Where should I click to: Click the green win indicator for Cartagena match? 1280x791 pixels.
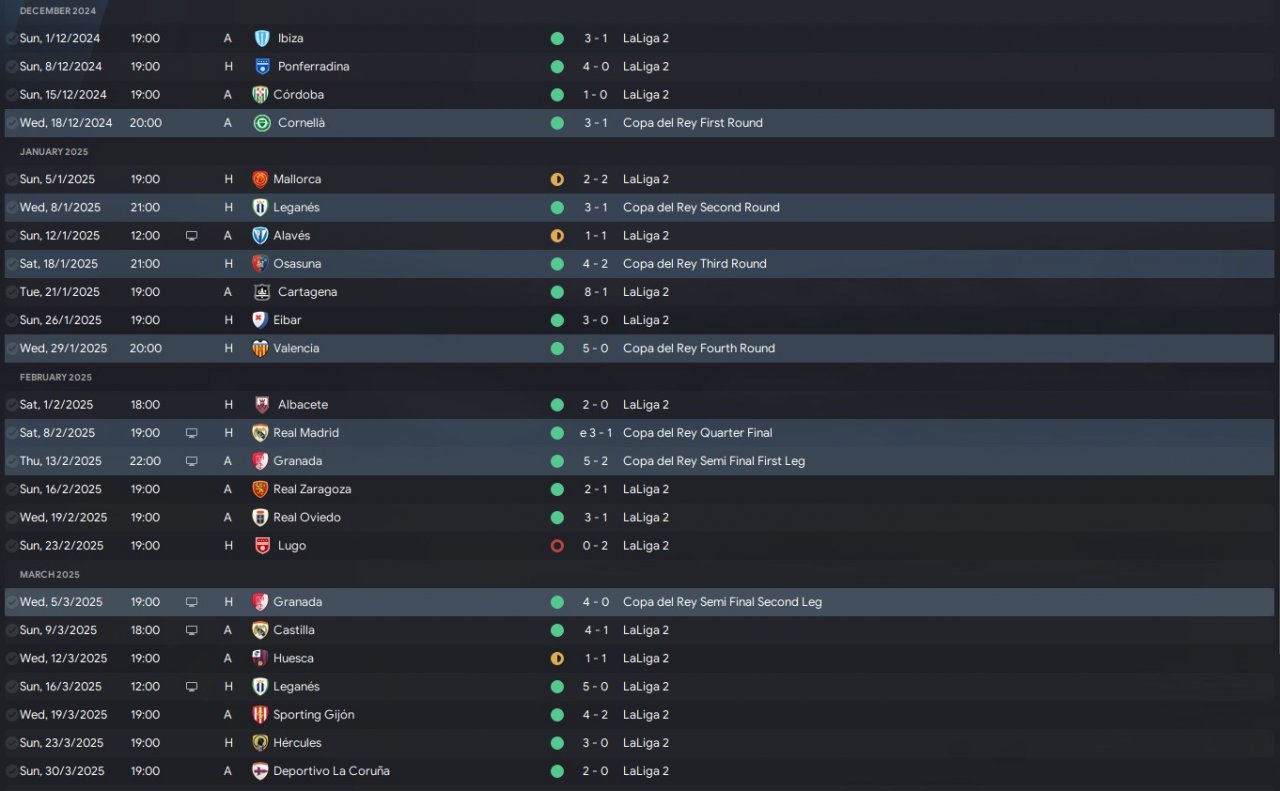(557, 292)
